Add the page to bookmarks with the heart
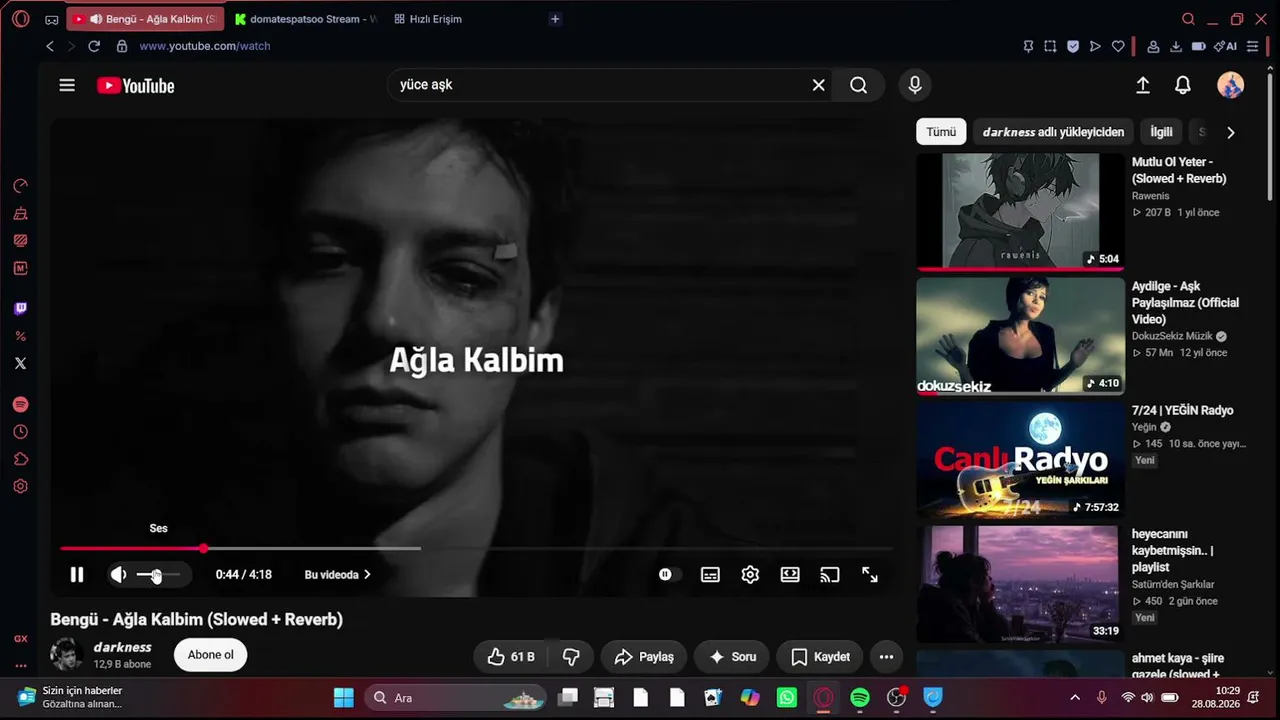Screen dimensions: 1280x720 click(x=1118, y=46)
